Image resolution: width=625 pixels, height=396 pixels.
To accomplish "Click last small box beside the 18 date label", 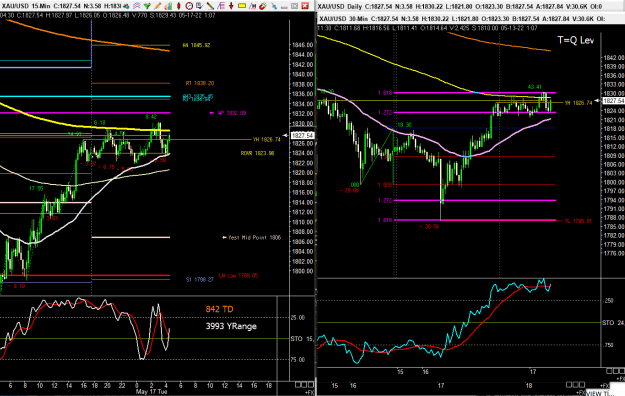I will click(582, 384).
